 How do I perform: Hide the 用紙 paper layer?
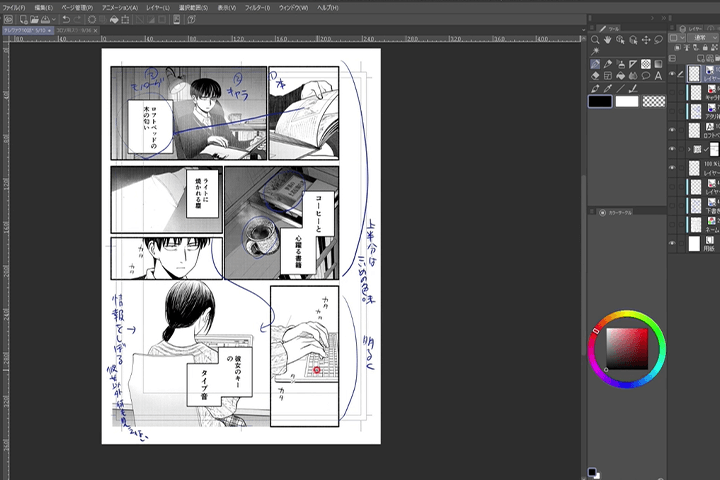coord(672,243)
